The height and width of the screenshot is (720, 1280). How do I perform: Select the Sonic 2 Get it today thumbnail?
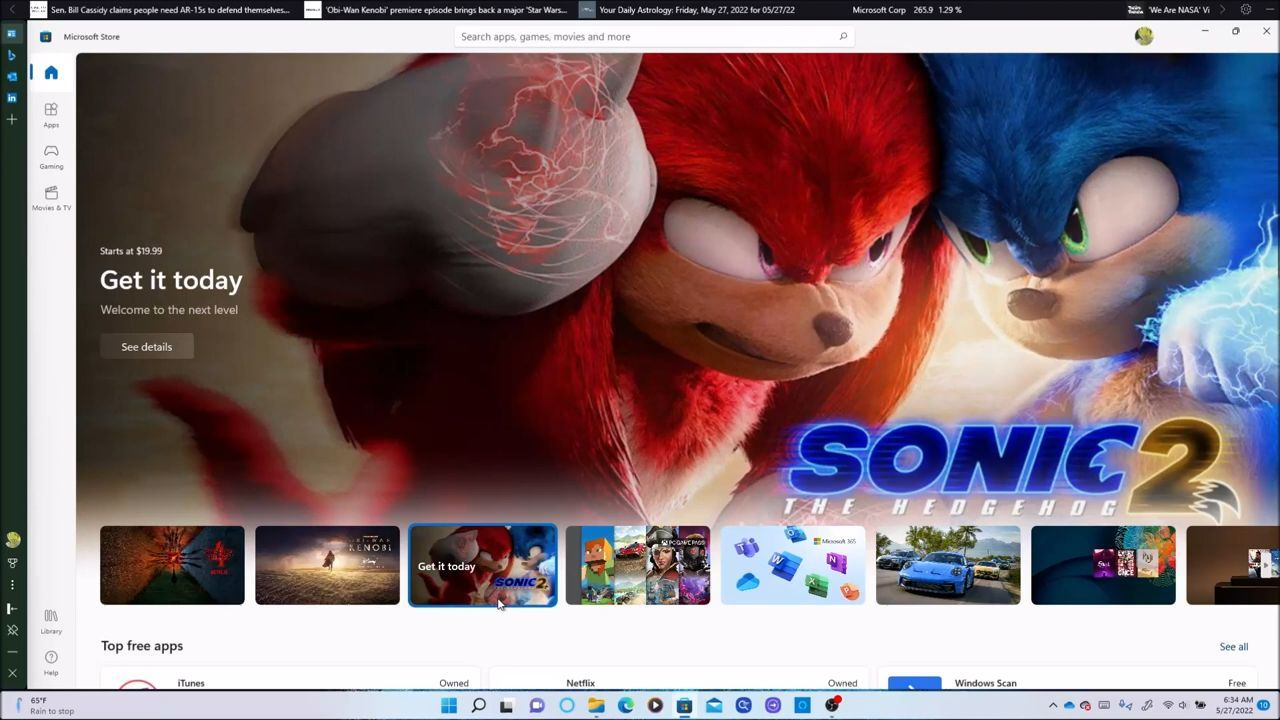click(482, 565)
